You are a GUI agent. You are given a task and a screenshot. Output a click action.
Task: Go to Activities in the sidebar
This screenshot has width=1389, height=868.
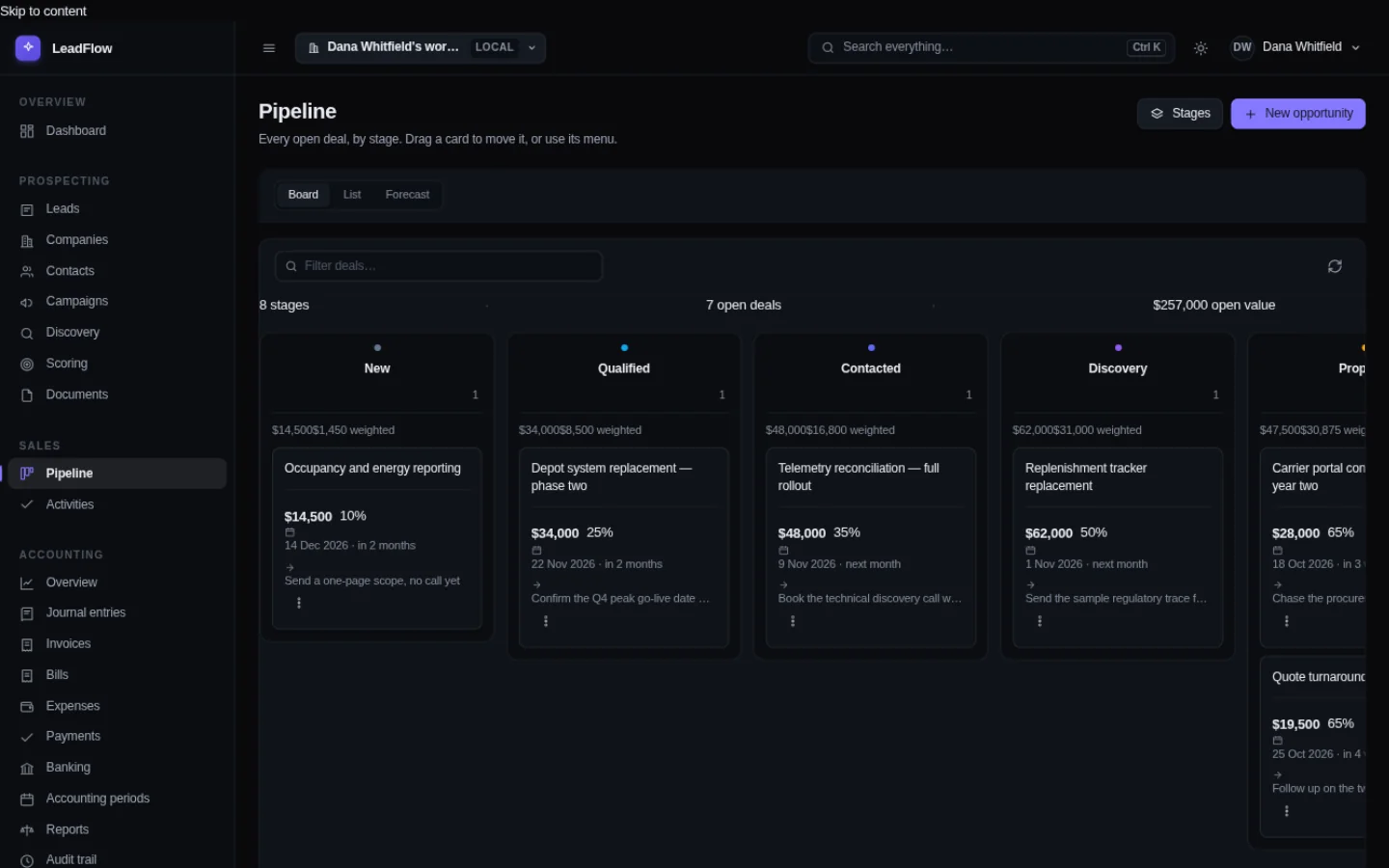[118, 504]
